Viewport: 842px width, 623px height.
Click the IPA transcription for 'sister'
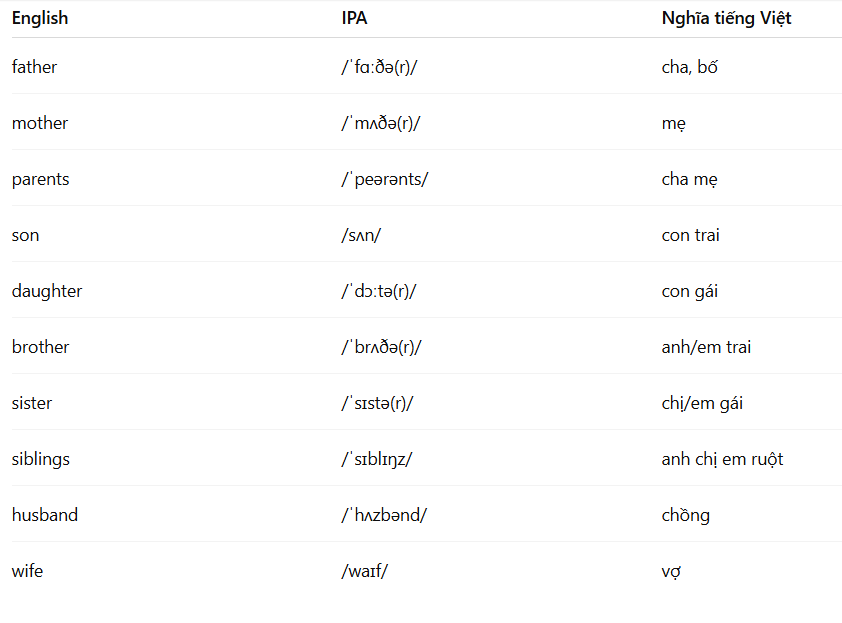[377, 403]
